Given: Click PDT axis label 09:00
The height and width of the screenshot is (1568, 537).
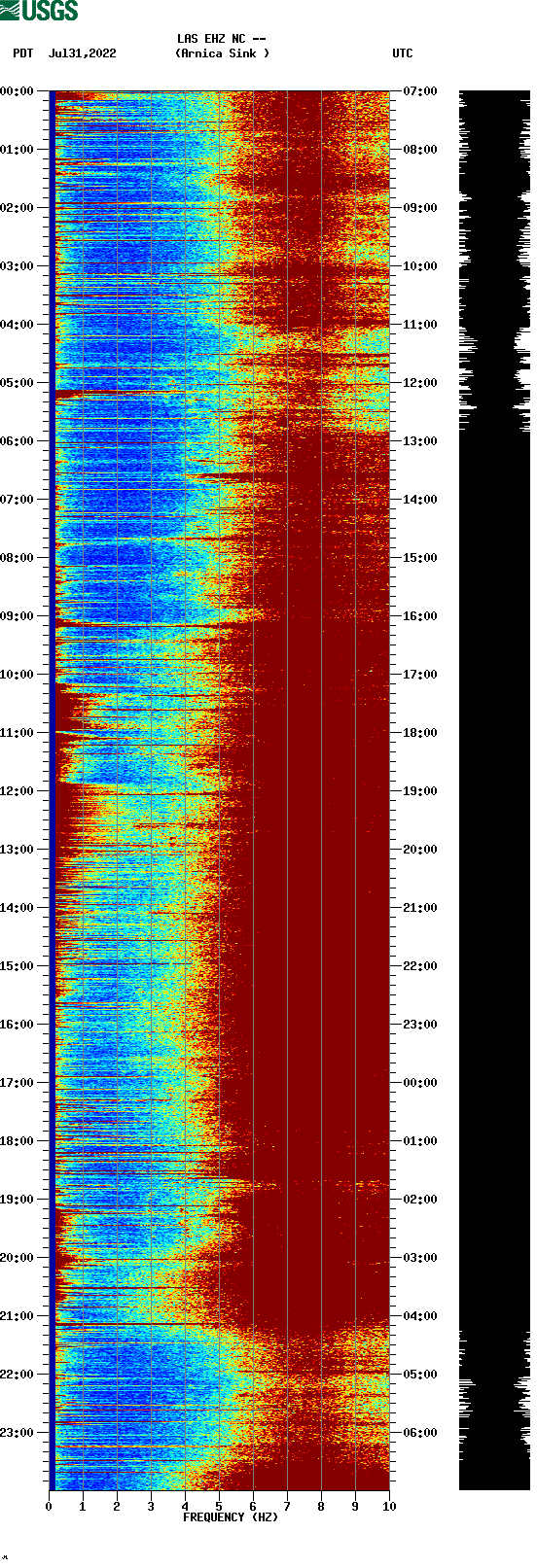Looking at the screenshot, I should point(18,616).
